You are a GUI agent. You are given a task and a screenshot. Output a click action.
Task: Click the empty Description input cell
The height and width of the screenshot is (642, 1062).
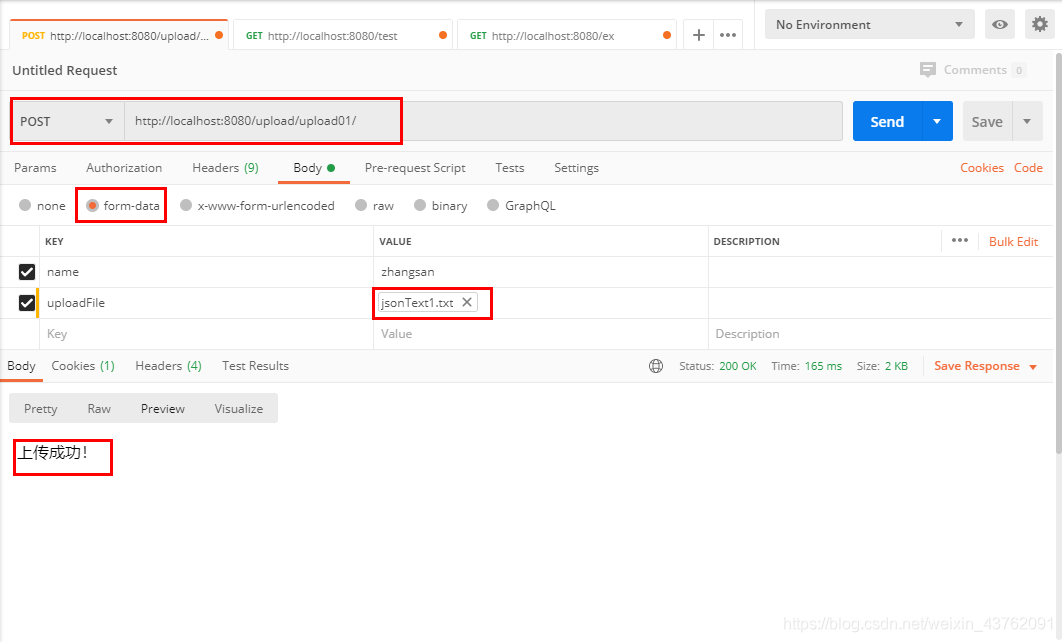(x=880, y=334)
